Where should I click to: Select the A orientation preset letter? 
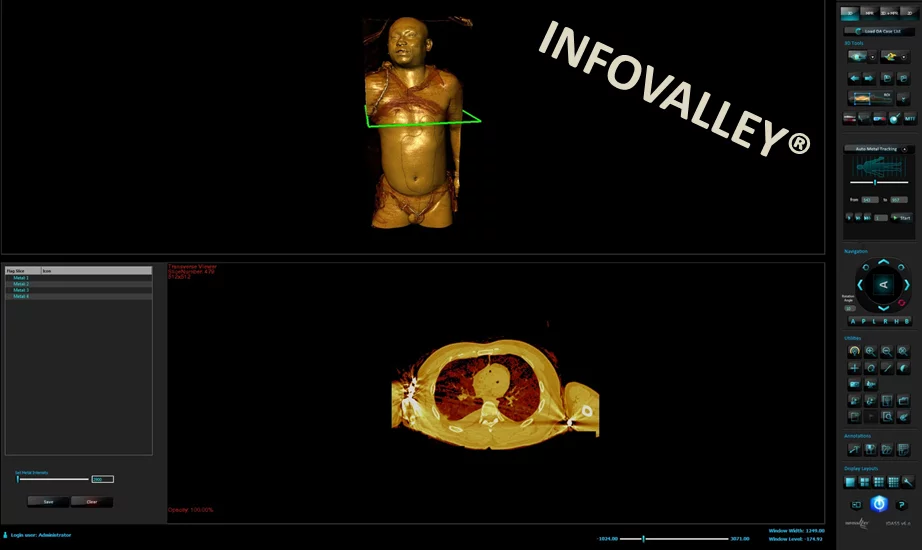(x=853, y=321)
